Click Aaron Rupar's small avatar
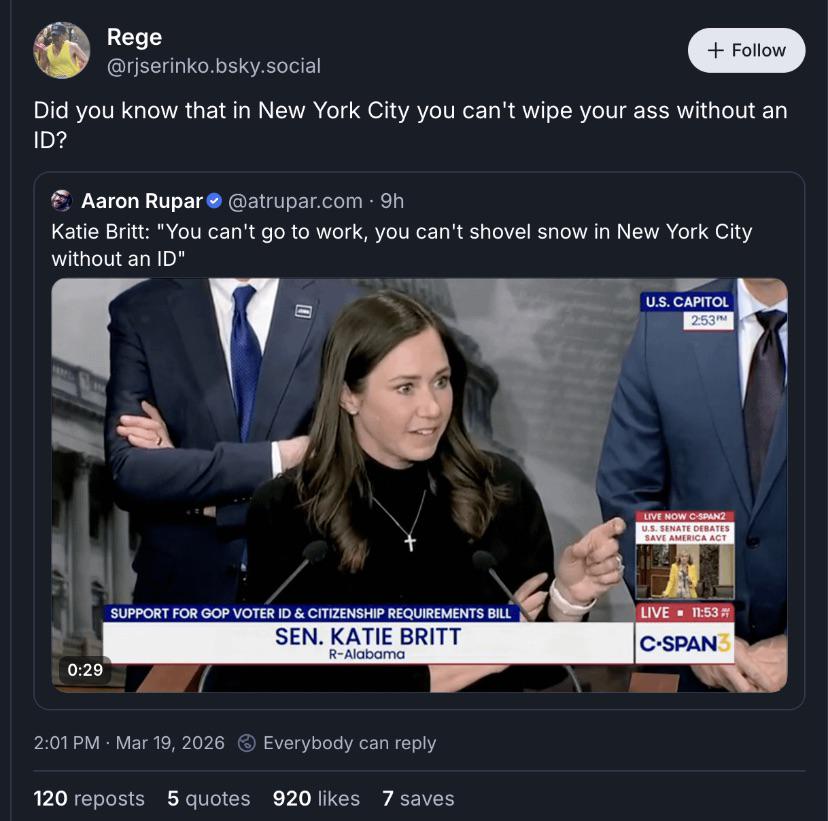 point(62,201)
